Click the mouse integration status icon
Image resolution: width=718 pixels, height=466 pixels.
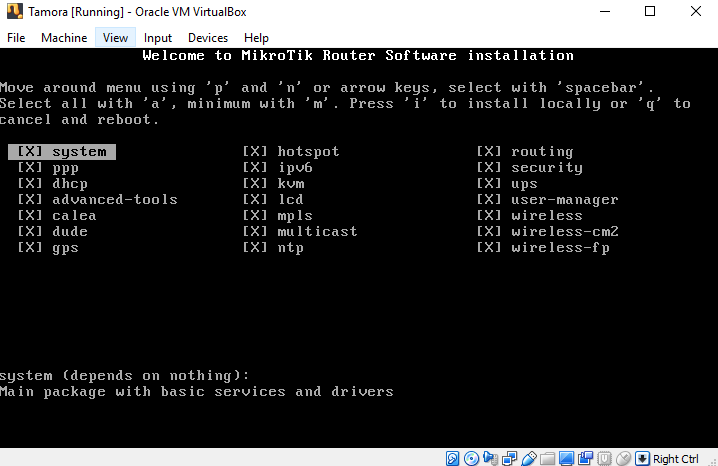coord(623,458)
